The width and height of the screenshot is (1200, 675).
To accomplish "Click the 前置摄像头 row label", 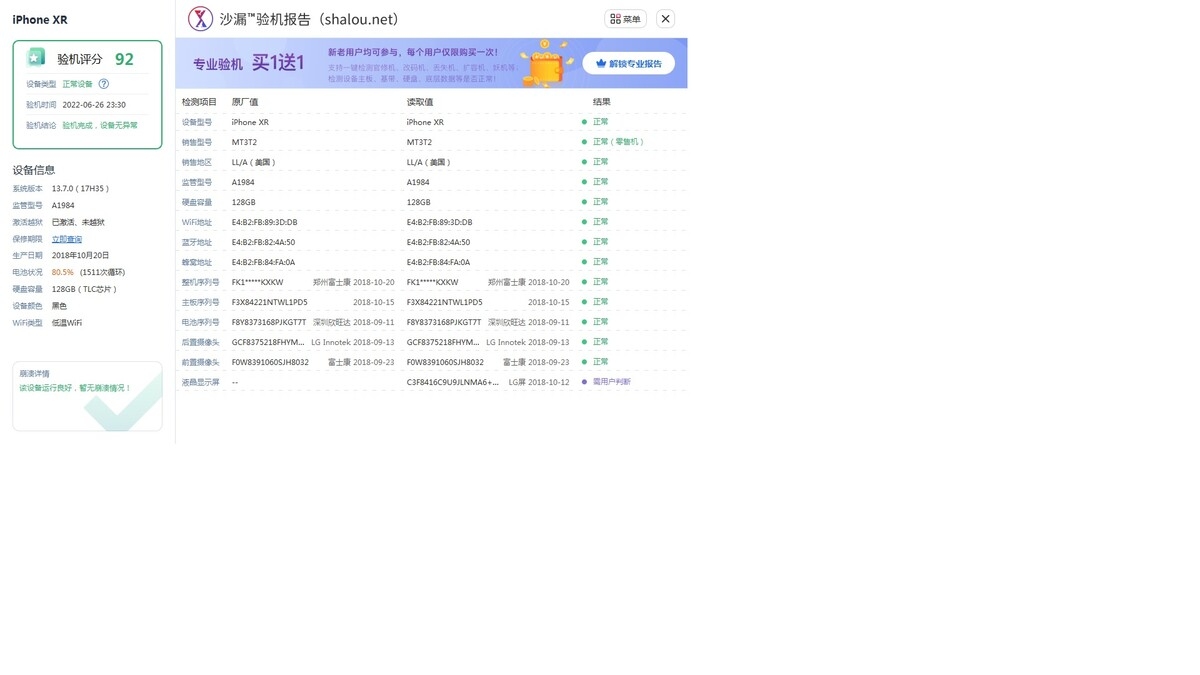I will (200, 362).
